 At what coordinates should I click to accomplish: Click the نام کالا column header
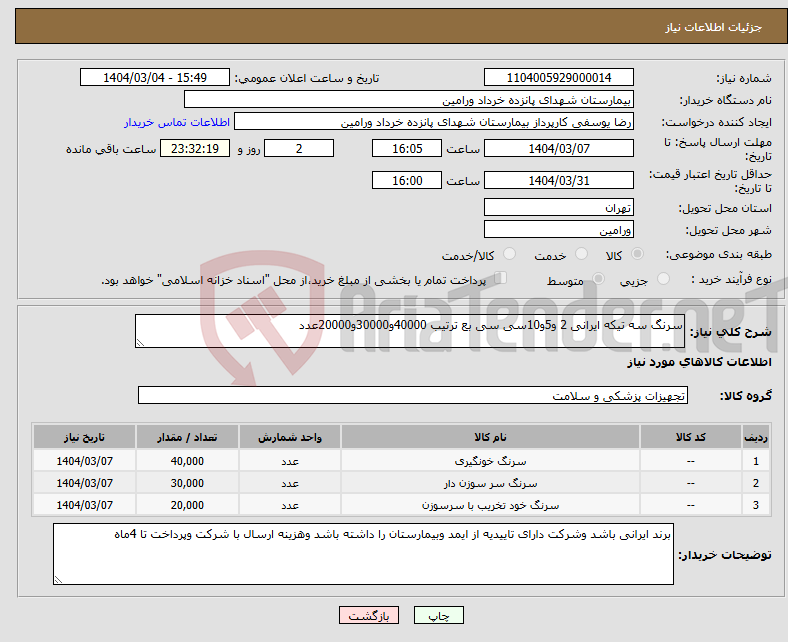(x=490, y=437)
